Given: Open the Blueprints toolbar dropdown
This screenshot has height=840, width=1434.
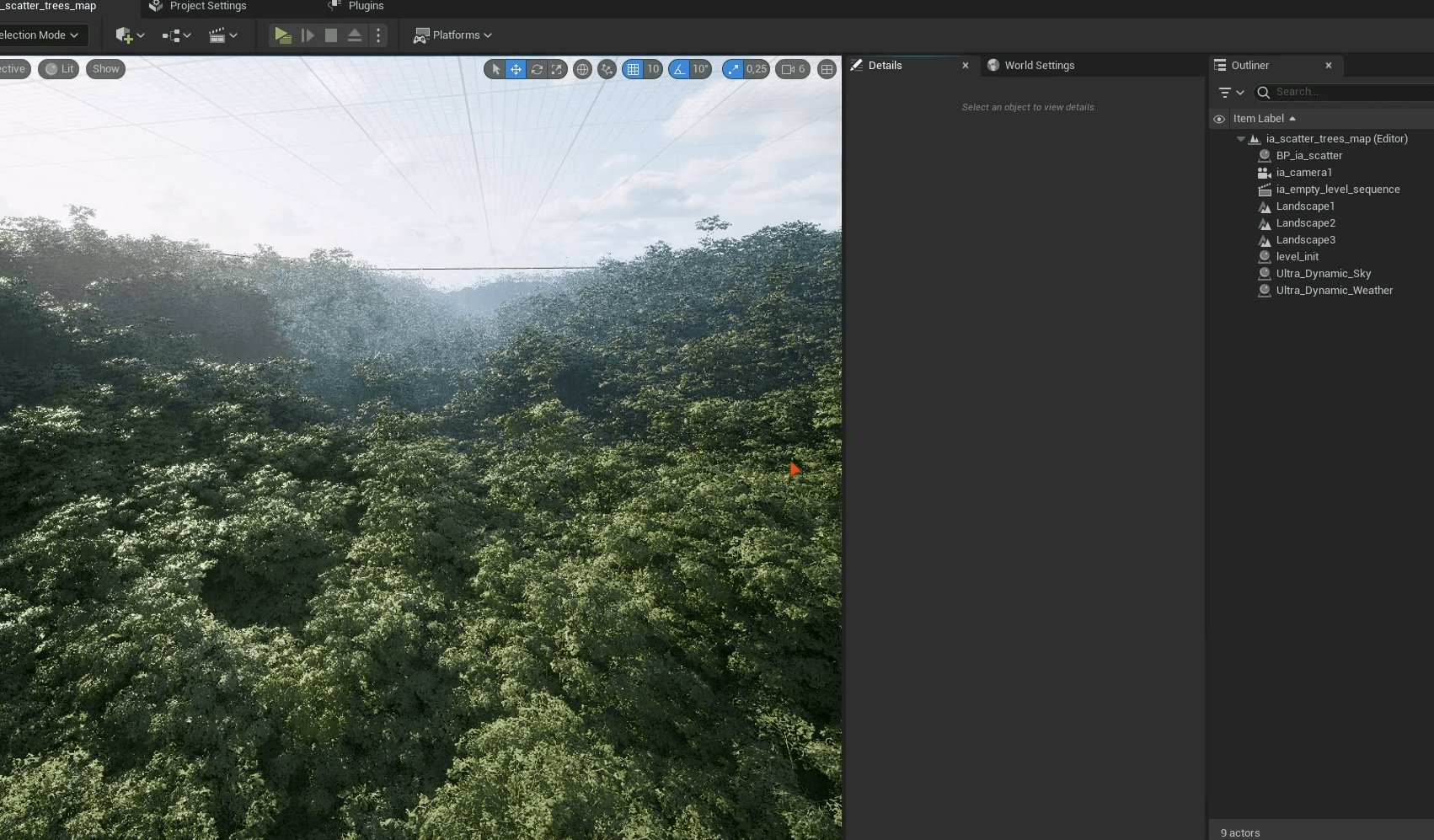Looking at the screenshot, I should pos(176,35).
